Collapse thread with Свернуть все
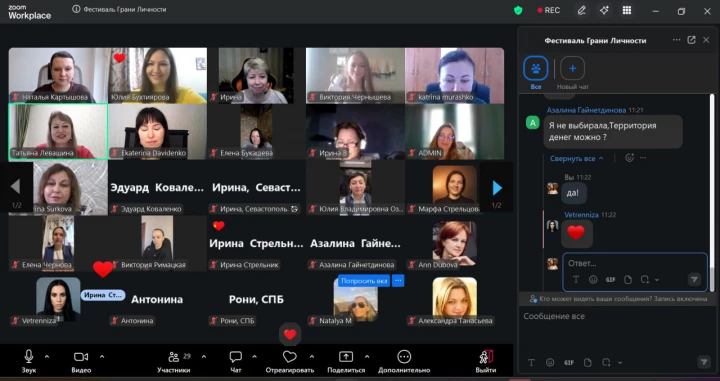Viewport: 720px width, 381px height. click(577, 158)
